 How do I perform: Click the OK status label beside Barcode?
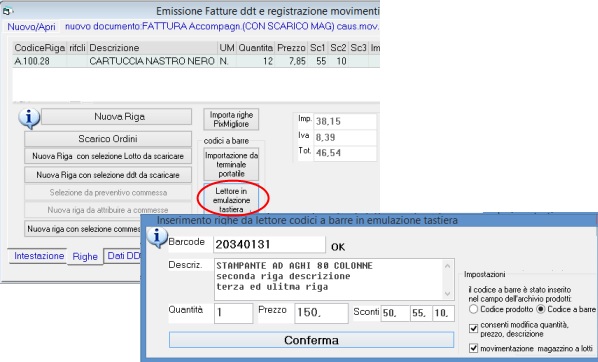(x=338, y=247)
